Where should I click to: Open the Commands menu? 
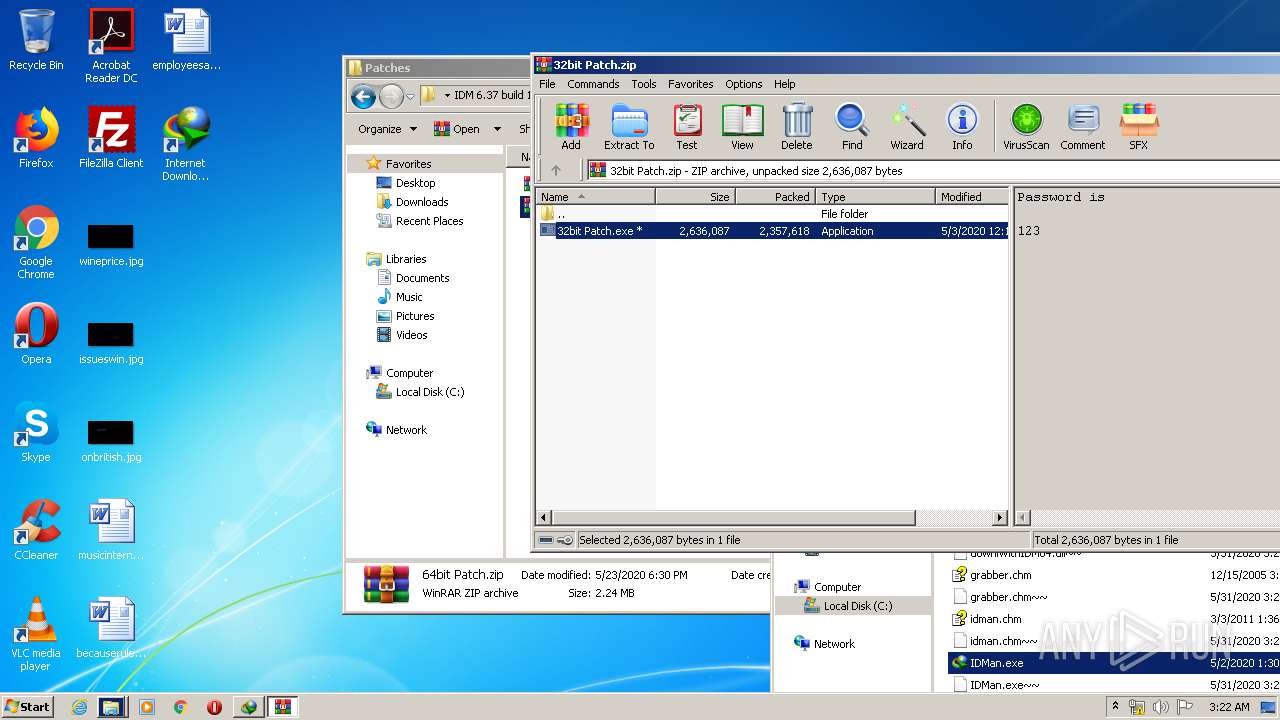[593, 84]
